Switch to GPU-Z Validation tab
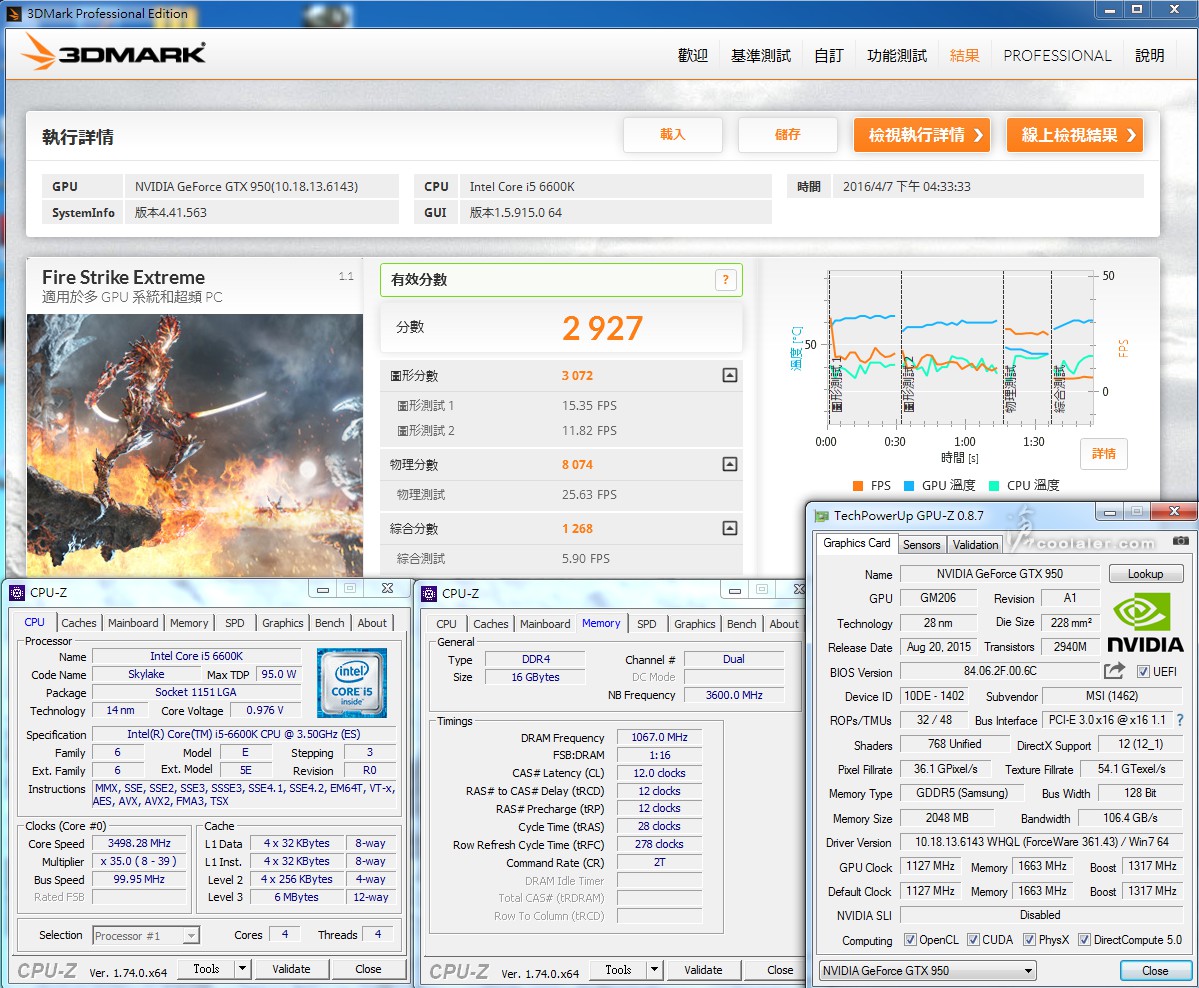The image size is (1199, 988). point(975,544)
